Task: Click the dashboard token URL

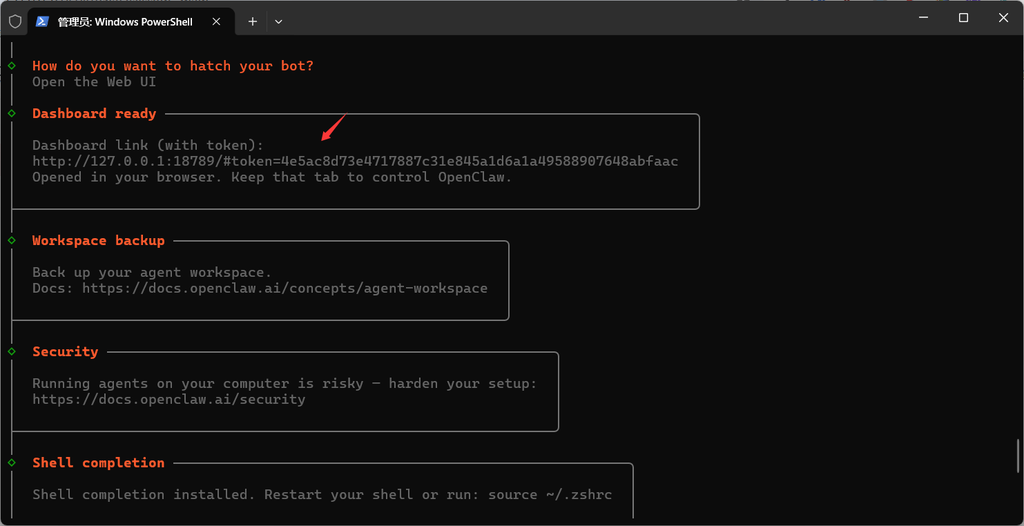Action: tap(355, 161)
